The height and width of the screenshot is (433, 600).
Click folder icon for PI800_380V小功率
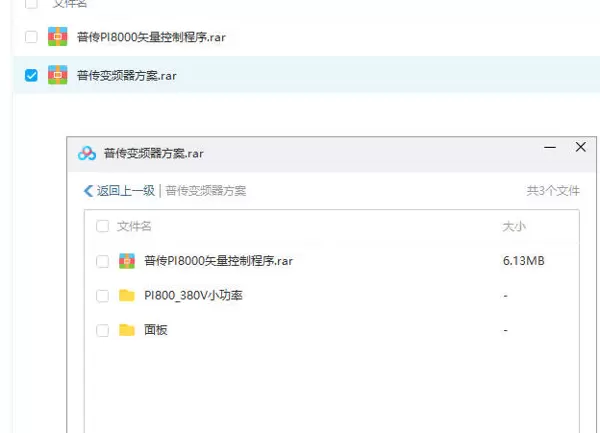[x=127, y=295]
